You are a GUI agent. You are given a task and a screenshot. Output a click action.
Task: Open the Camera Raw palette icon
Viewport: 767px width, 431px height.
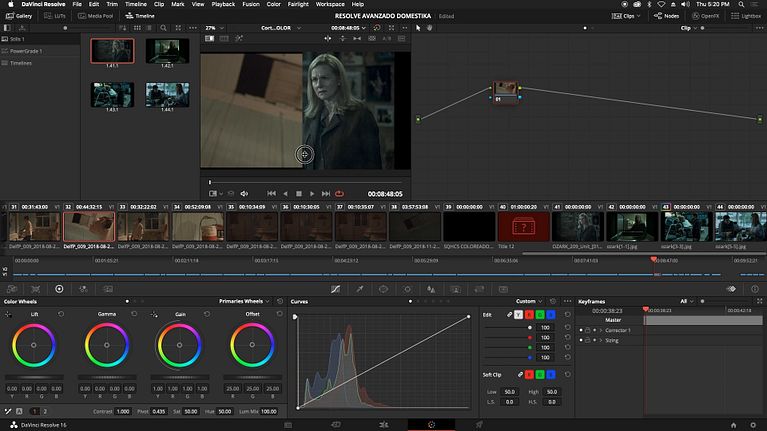[12, 289]
